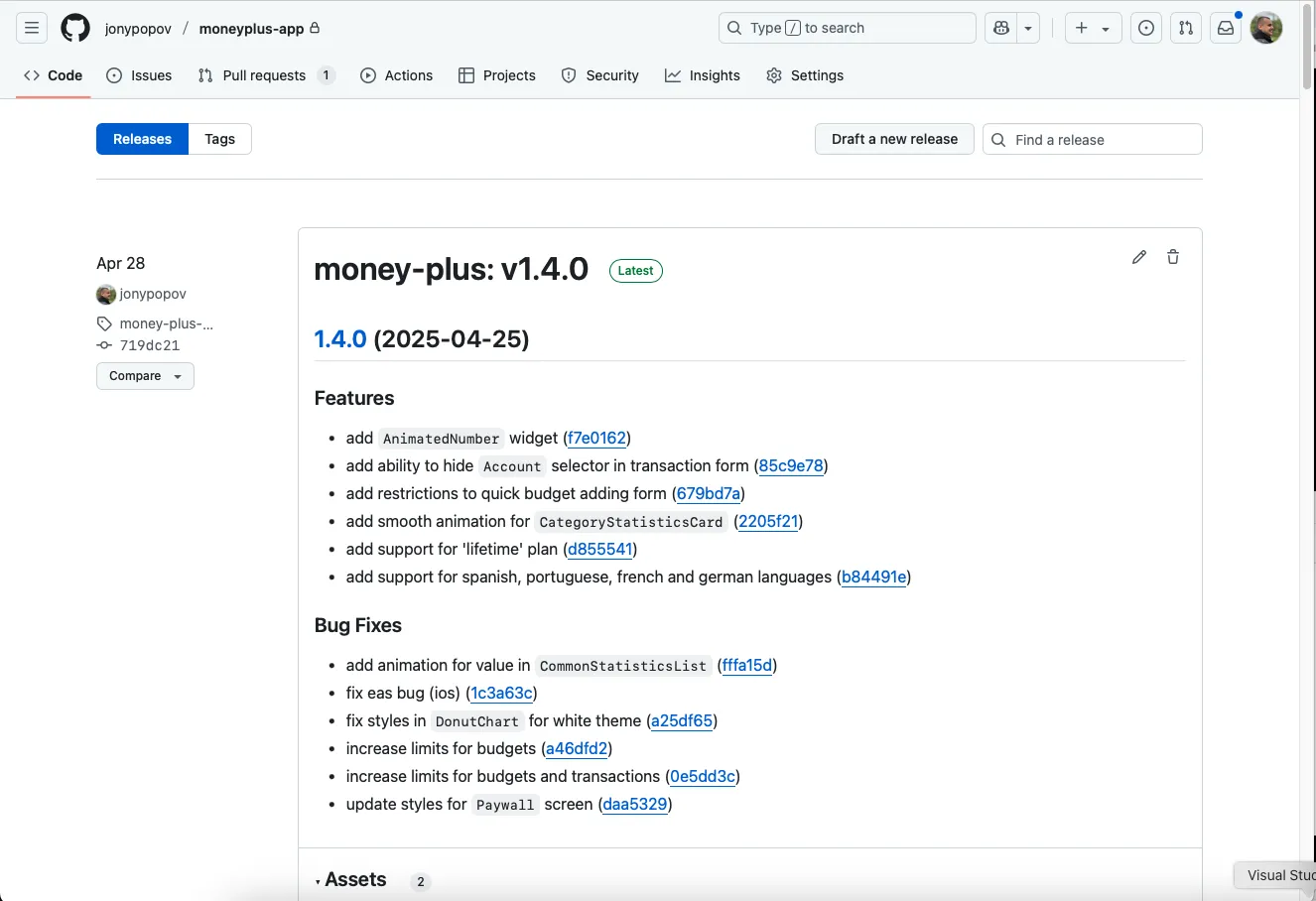Click the Paywall code label
Screen dimensions: 1316x901
tap(505, 805)
